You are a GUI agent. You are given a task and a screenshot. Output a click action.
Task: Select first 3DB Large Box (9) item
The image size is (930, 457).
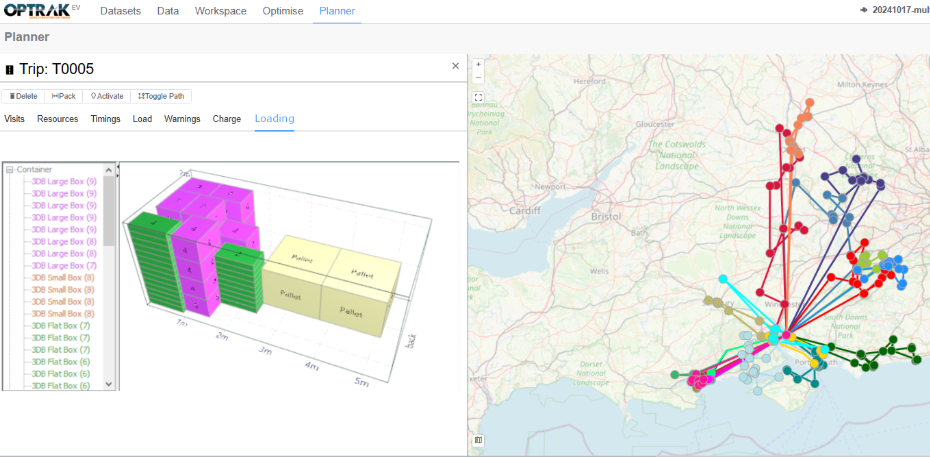click(x=64, y=181)
